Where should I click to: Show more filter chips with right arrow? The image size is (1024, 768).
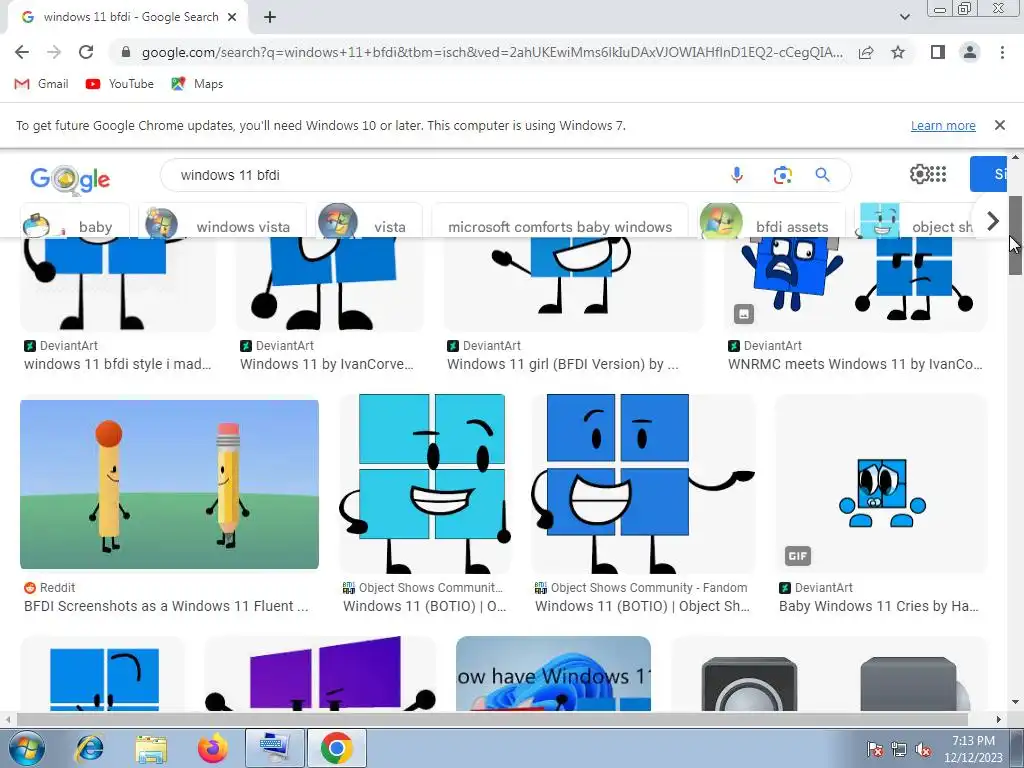coord(992,221)
